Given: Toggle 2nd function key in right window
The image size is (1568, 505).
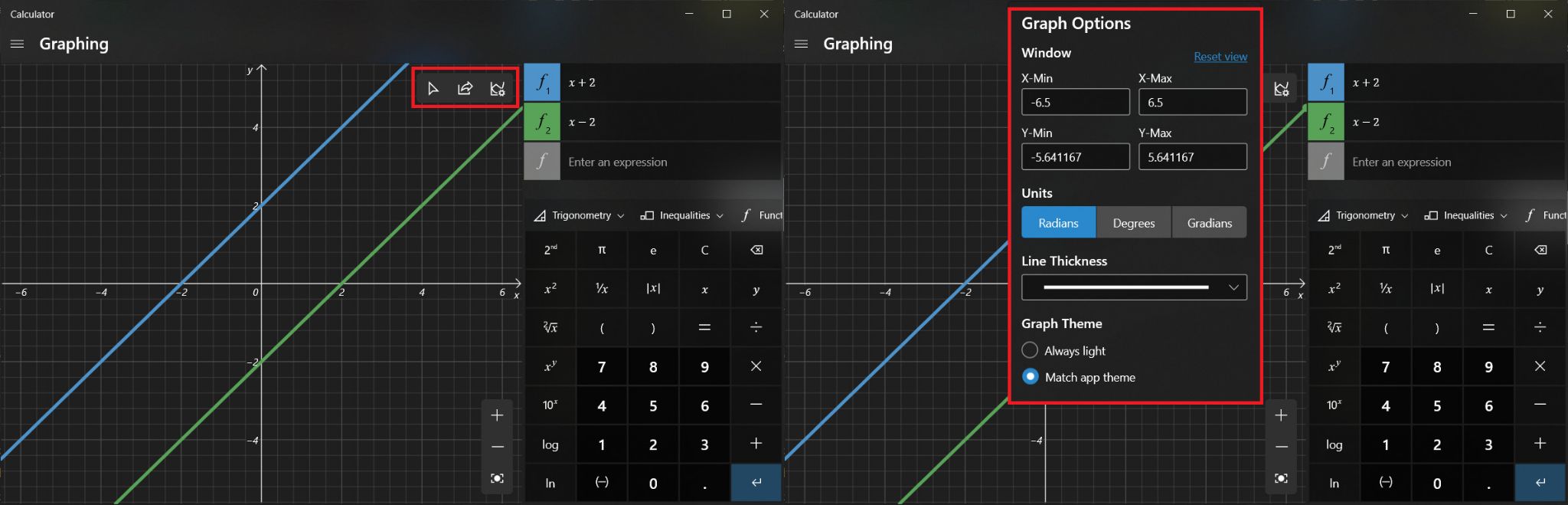Looking at the screenshot, I should 1334,250.
